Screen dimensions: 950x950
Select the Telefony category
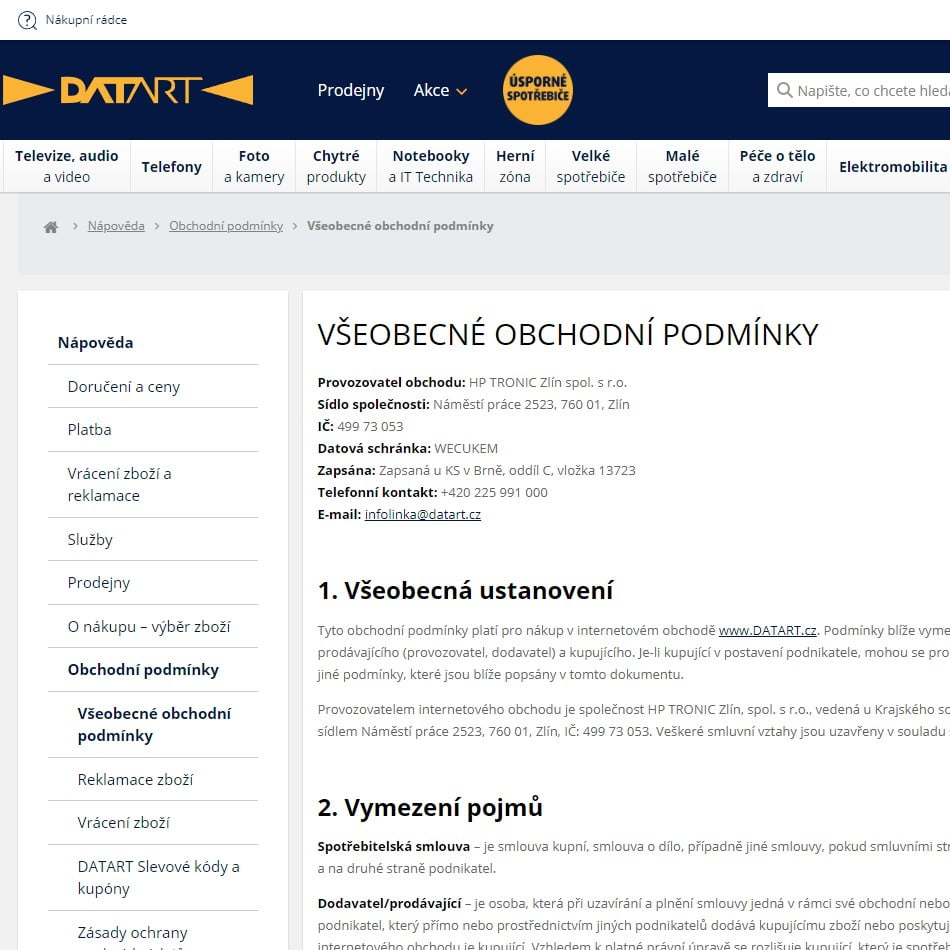coord(171,167)
